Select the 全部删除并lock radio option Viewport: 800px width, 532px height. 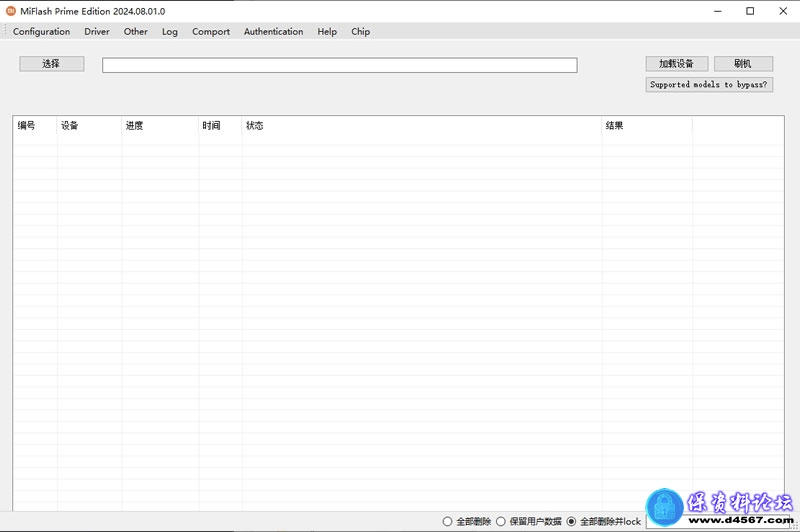tap(572, 521)
